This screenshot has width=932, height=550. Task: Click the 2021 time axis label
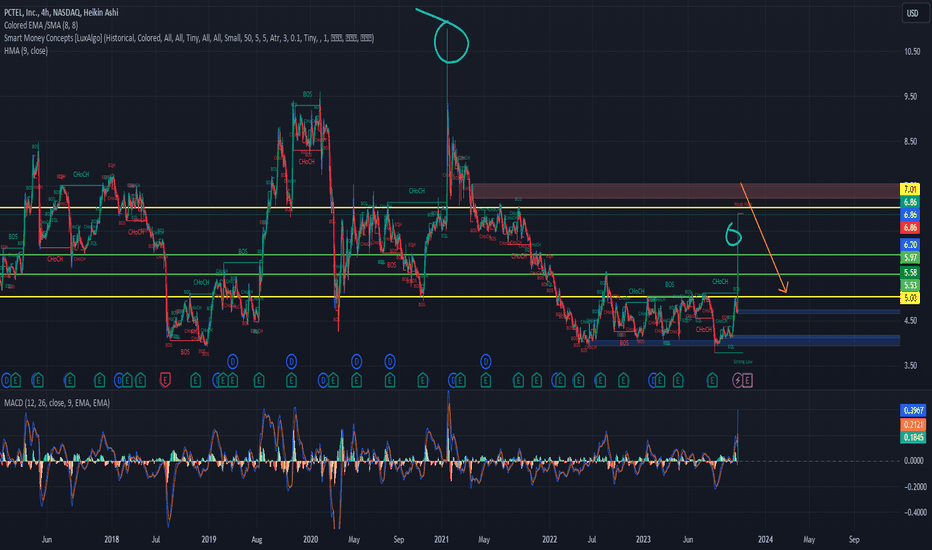(x=441, y=539)
